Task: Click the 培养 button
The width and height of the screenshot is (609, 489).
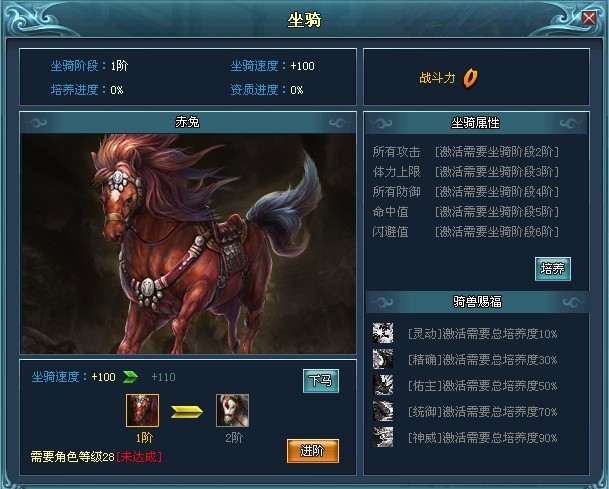Action: tap(553, 269)
